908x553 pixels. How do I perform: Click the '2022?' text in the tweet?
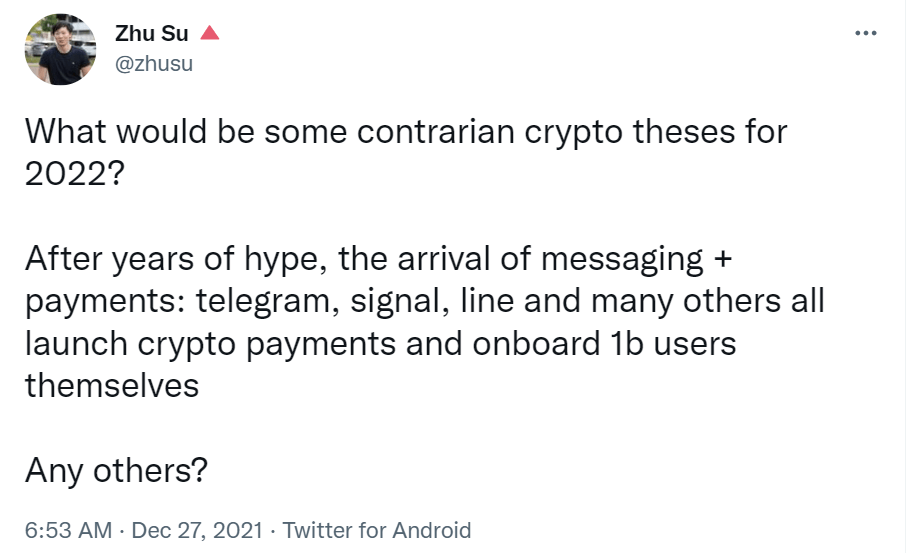tap(75, 173)
